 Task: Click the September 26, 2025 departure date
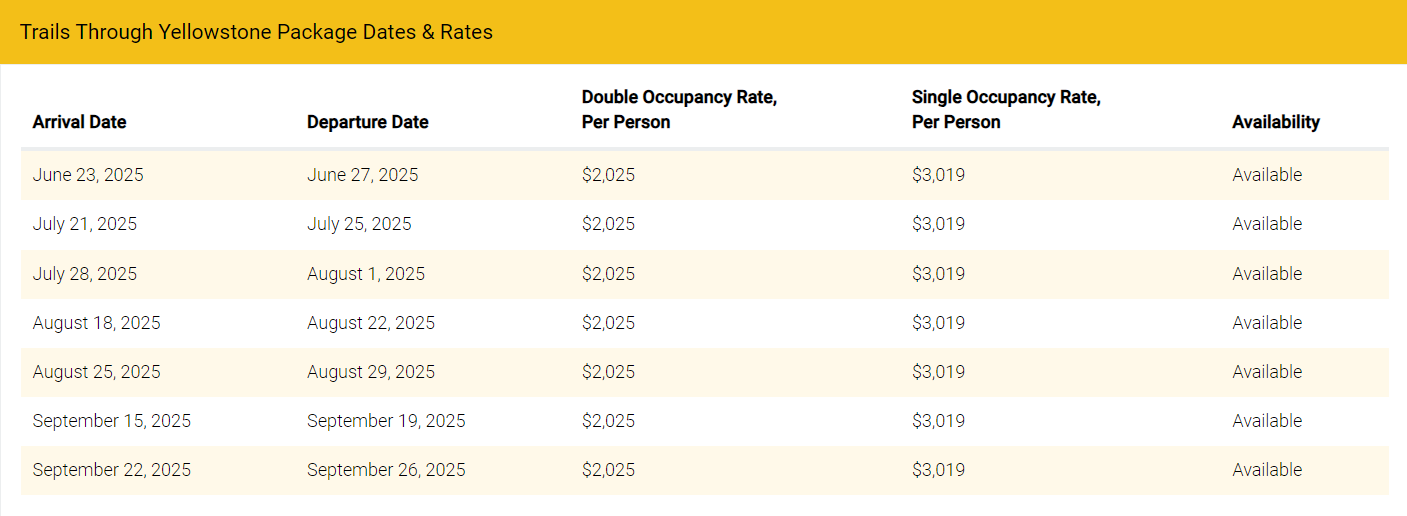pos(386,470)
